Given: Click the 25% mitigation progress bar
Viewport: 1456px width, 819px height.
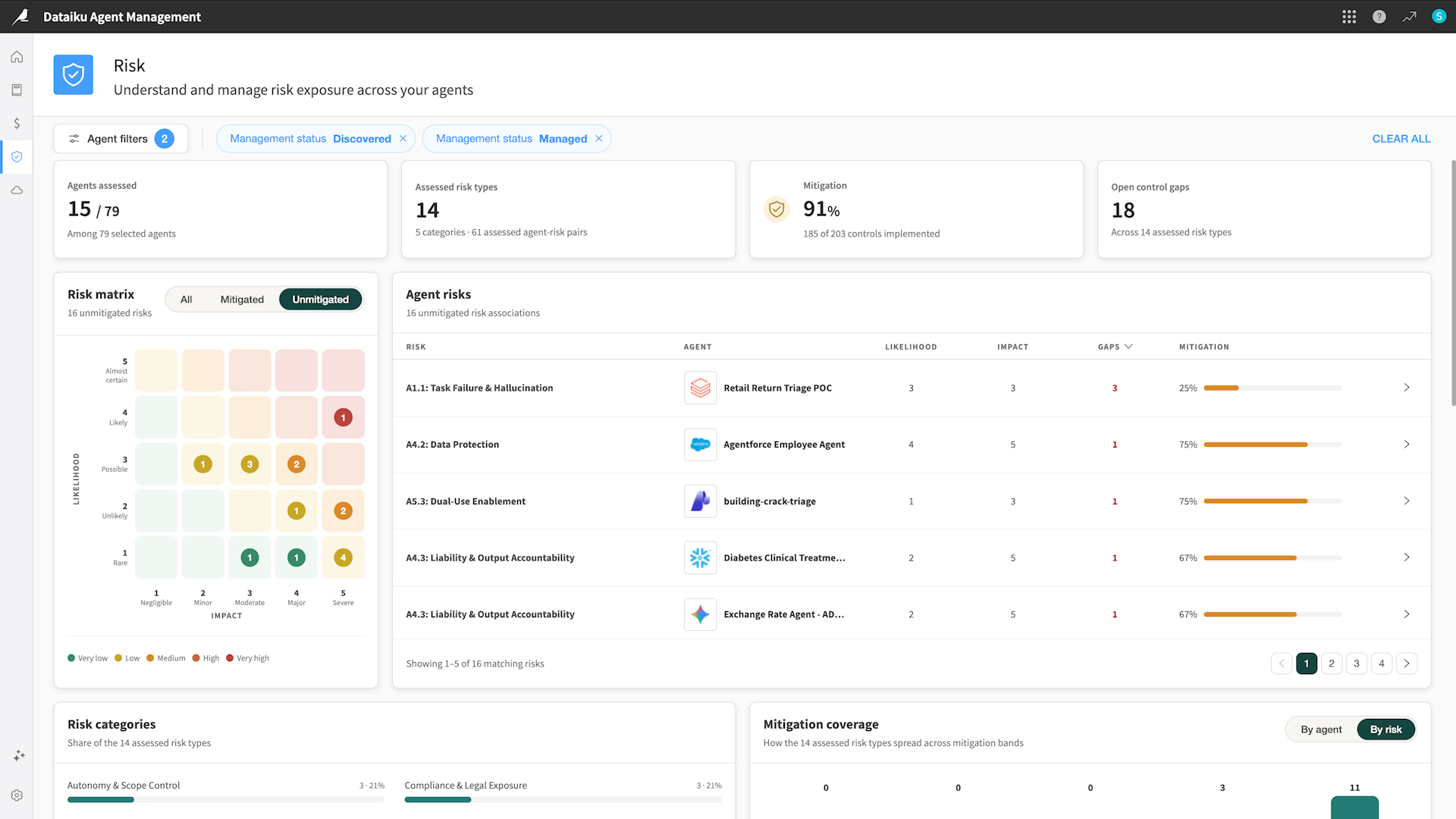Looking at the screenshot, I should pos(1272,388).
